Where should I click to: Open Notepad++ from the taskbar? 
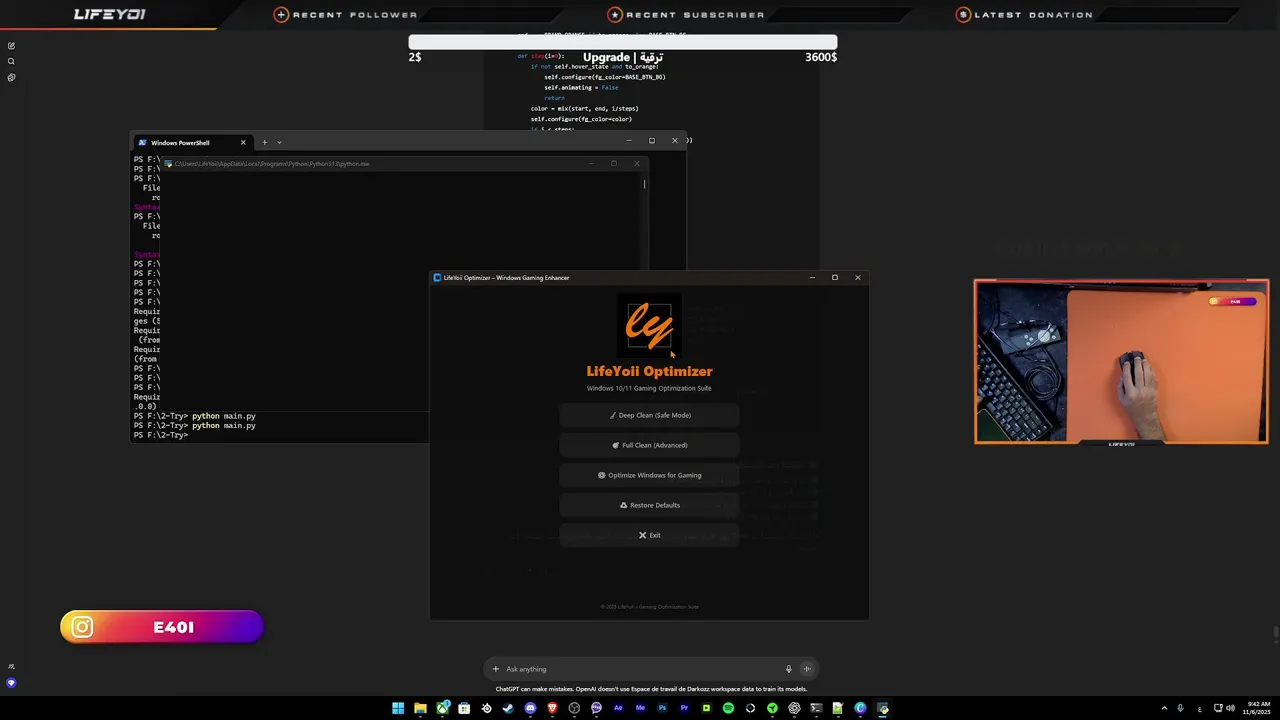tap(838, 708)
